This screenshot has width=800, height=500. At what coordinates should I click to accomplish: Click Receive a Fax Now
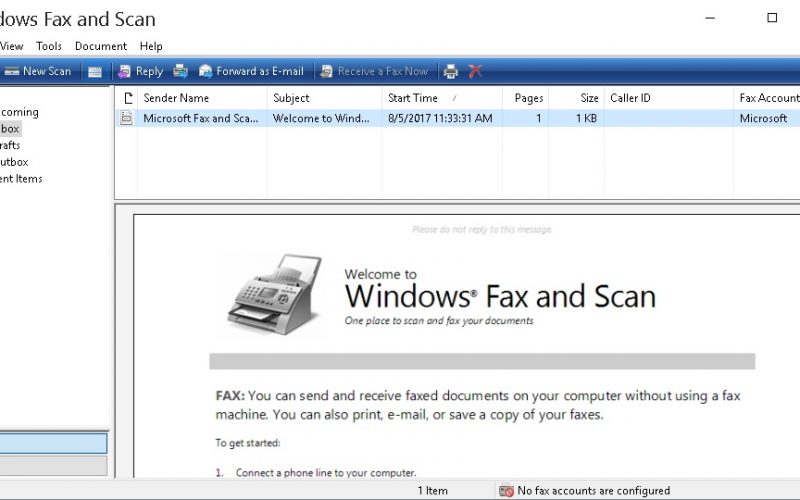[x=374, y=71]
